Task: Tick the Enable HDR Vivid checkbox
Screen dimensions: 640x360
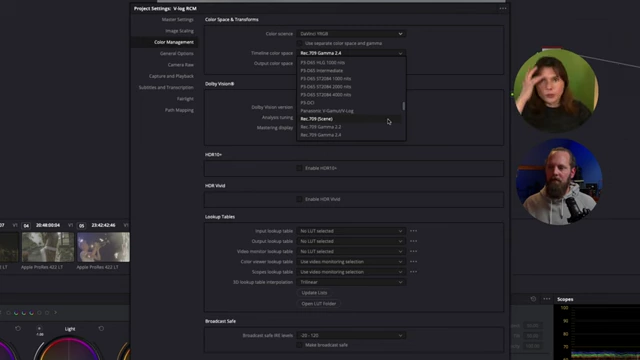Action: coord(299,199)
